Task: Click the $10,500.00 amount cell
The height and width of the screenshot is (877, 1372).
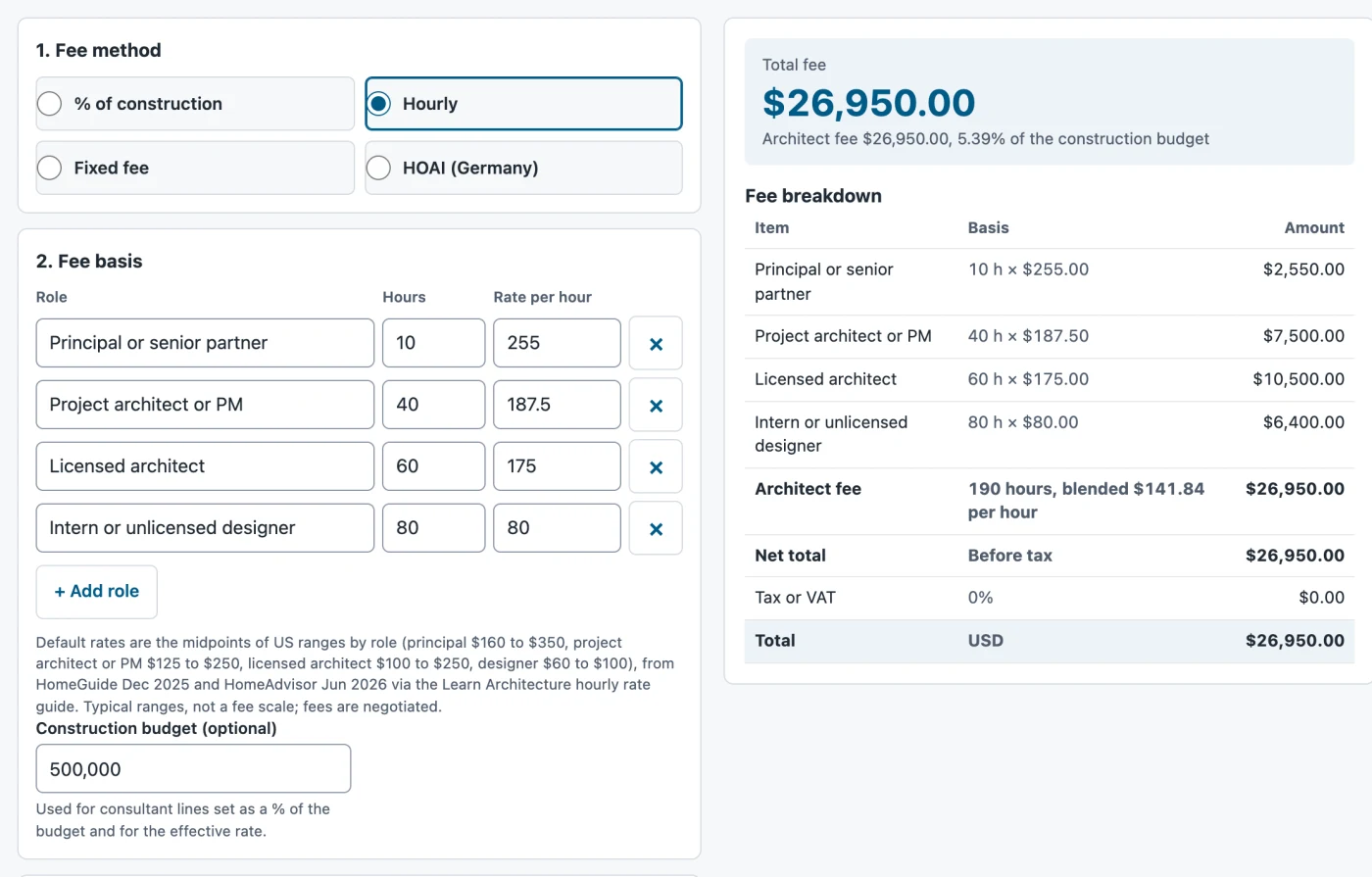Action: point(1298,379)
